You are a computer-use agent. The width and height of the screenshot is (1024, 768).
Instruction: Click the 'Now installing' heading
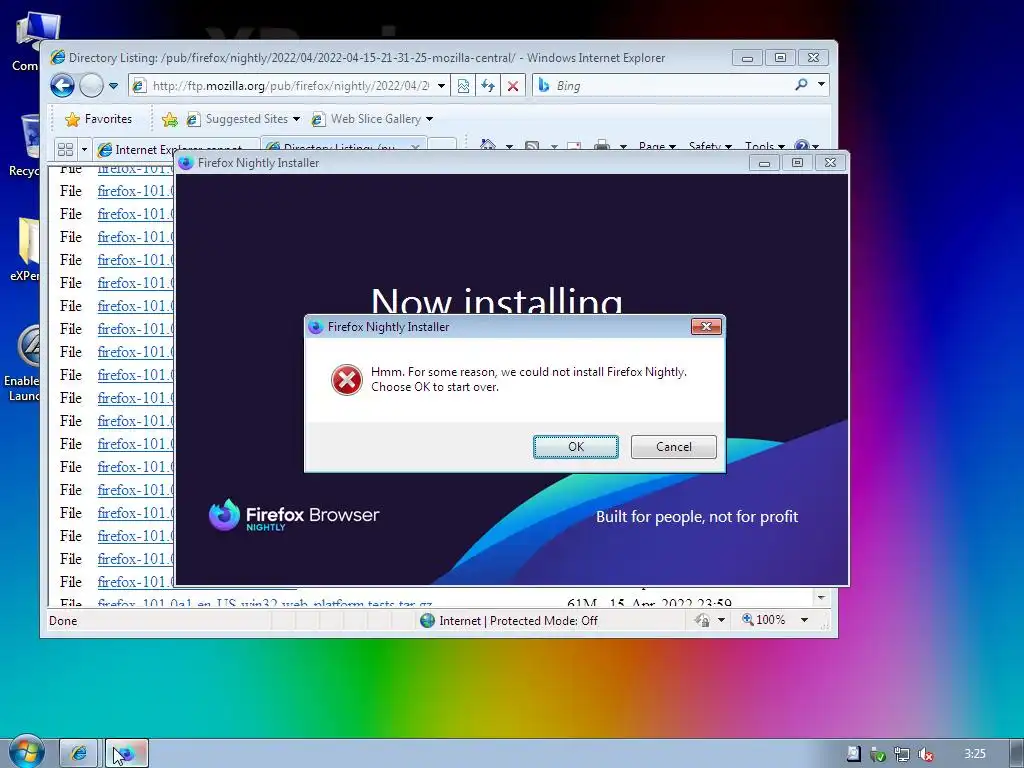pos(496,300)
